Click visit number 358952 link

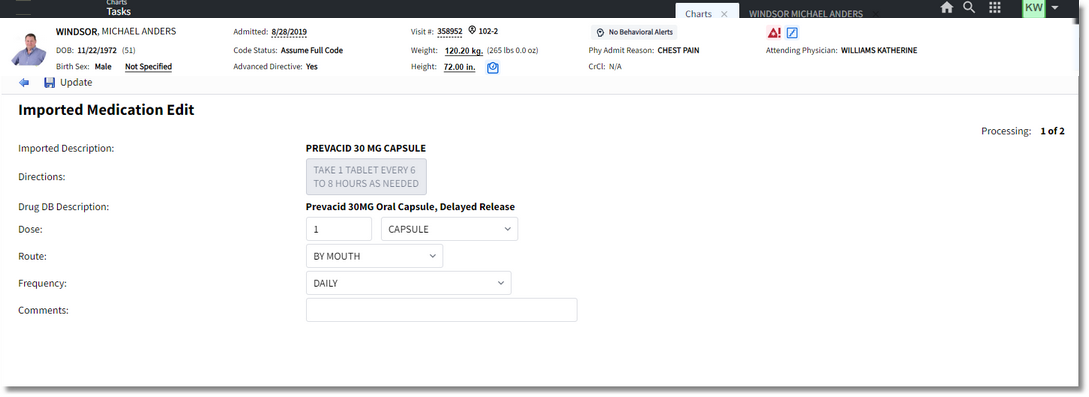point(450,31)
